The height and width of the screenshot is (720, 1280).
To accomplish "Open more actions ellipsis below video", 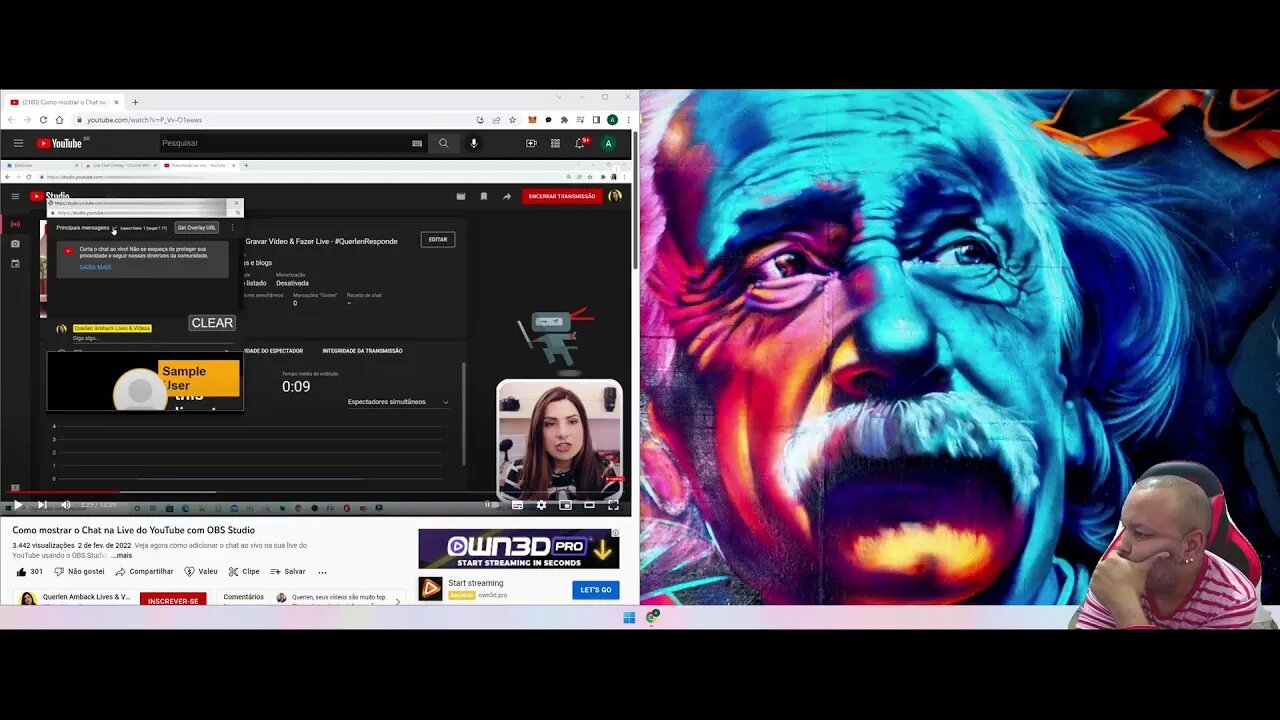I will click(322, 572).
